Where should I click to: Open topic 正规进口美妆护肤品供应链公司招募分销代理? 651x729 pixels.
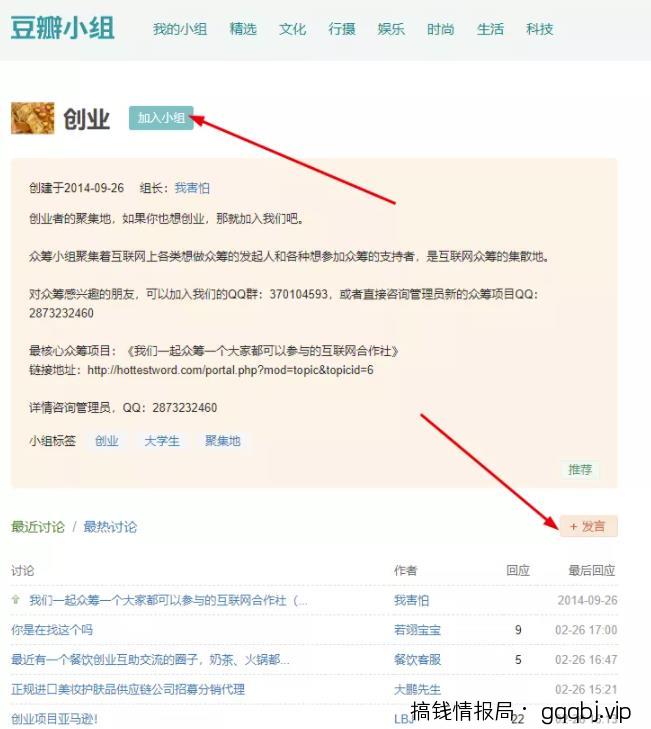click(x=128, y=689)
